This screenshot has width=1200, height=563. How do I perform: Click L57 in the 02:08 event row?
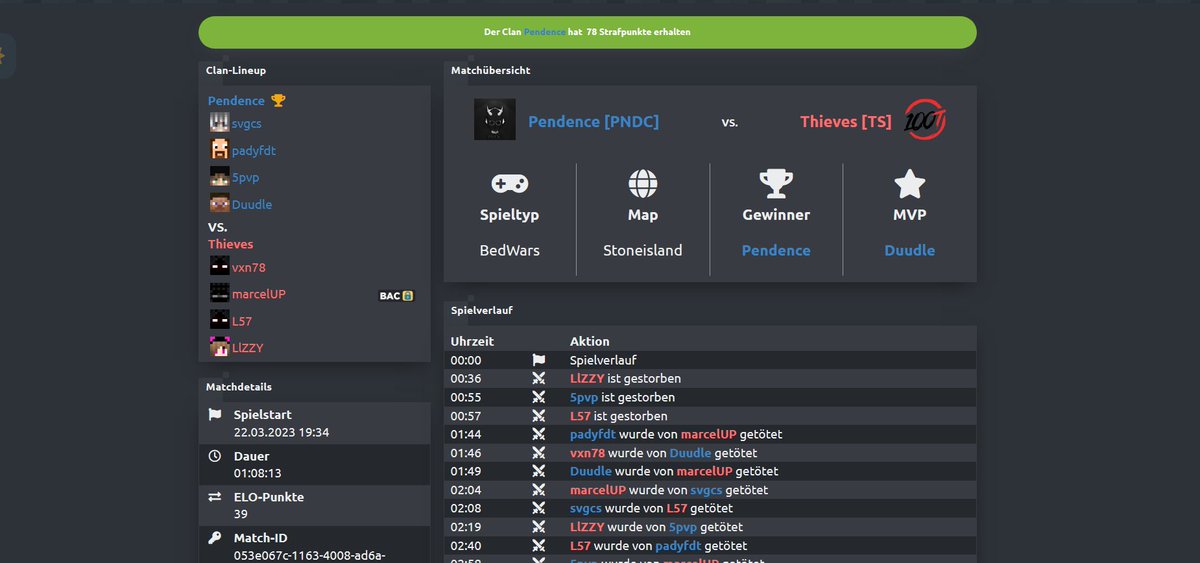[677, 509]
